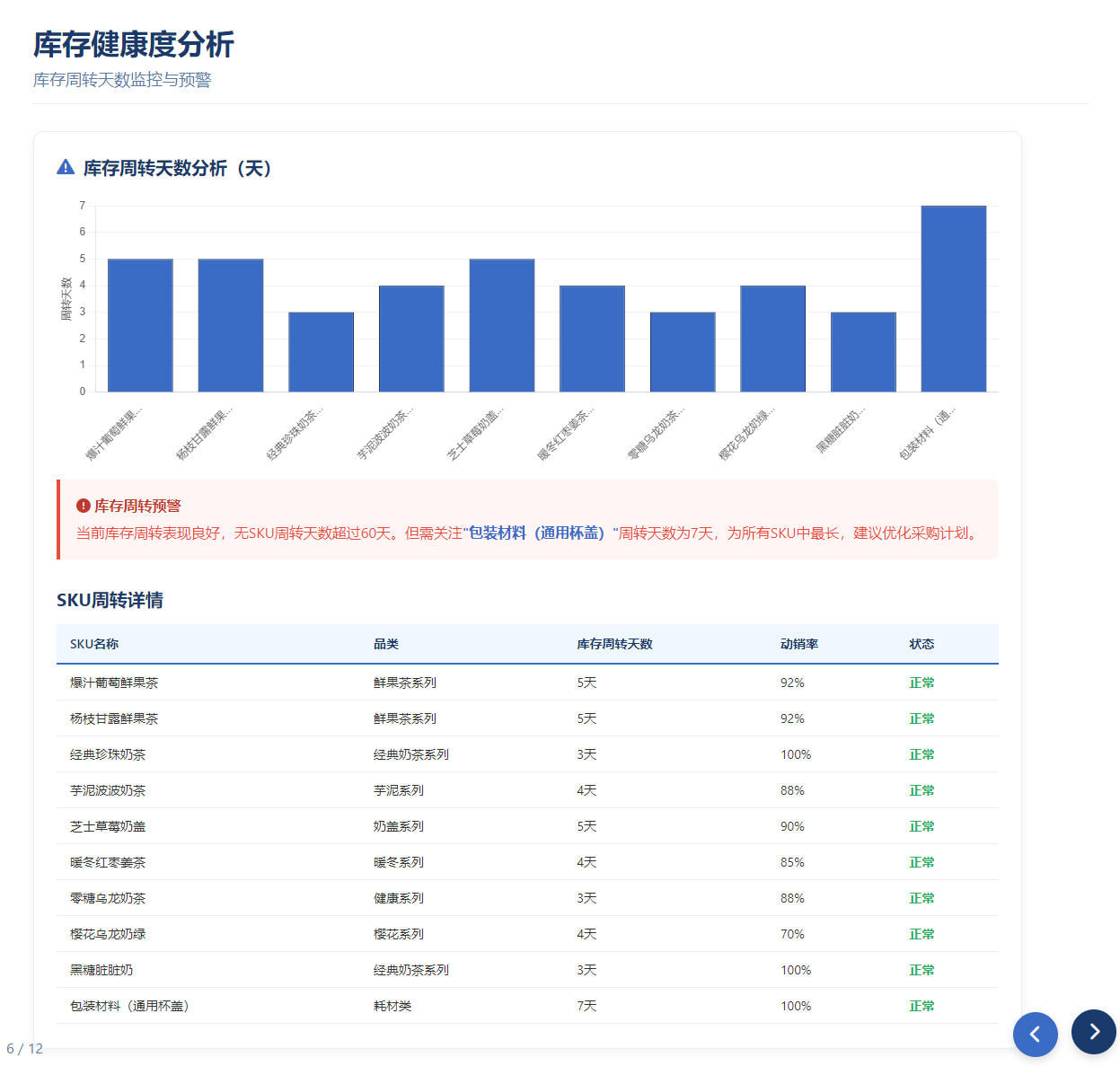Click the 芝士草莓奶盖 bar in chart
This screenshot has width=1120, height=1066.
coord(501,325)
